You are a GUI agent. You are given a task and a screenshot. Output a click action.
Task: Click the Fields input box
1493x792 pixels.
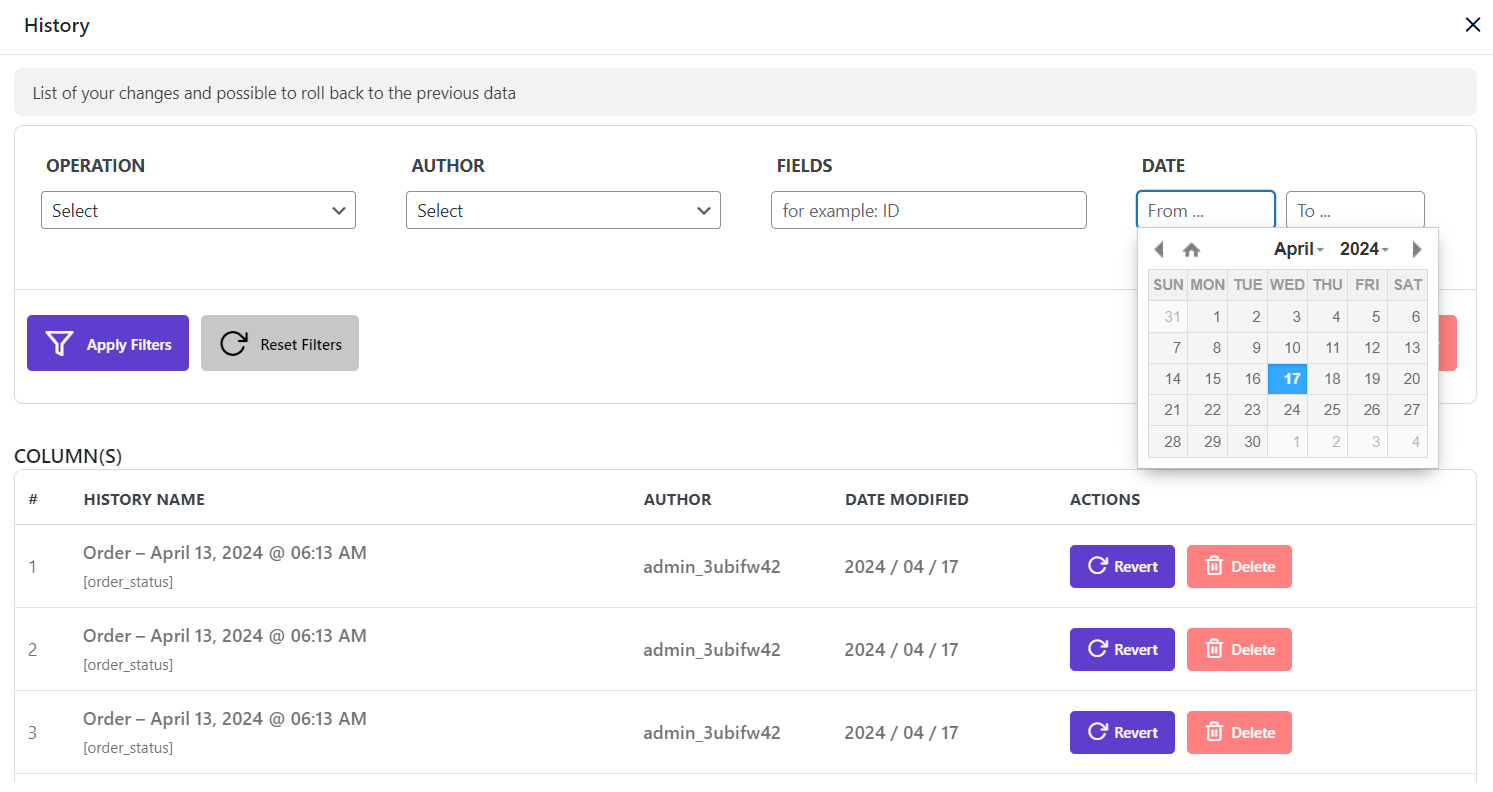click(928, 210)
